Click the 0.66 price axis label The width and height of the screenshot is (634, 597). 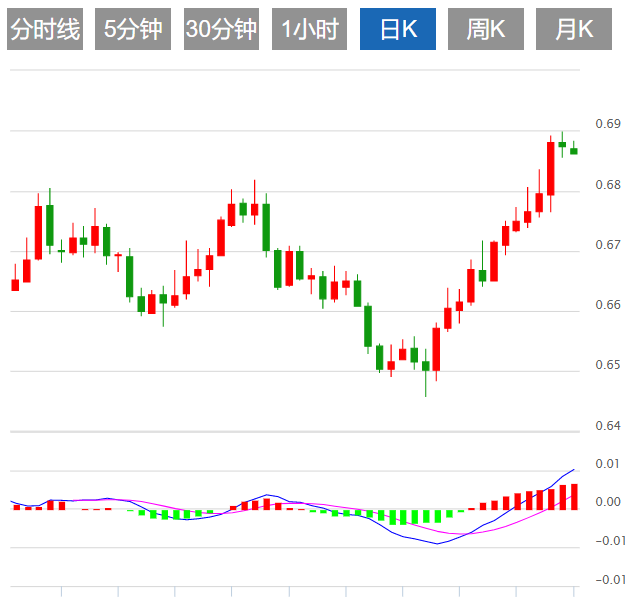[608, 305]
